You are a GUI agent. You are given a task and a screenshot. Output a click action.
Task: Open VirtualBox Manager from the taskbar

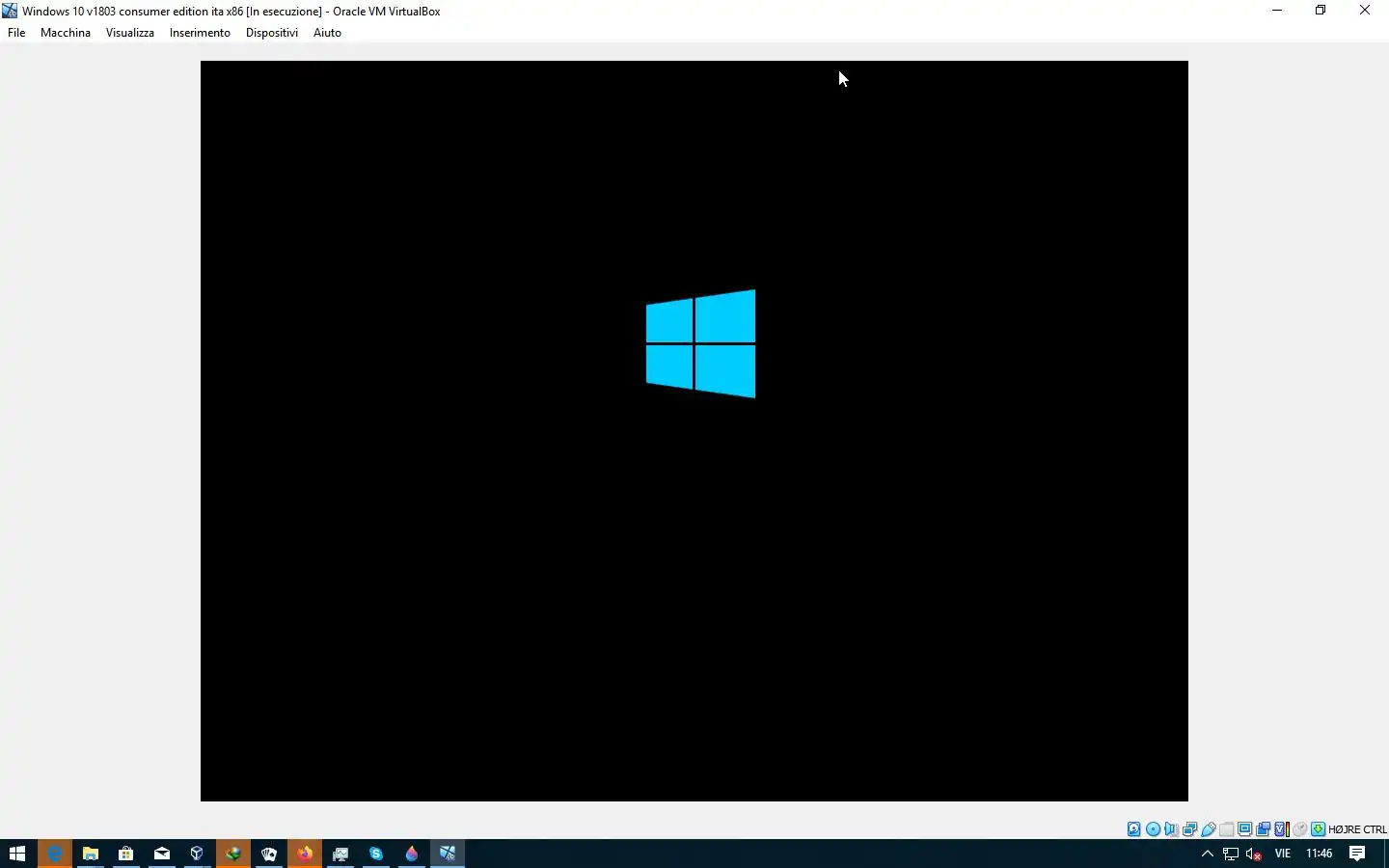click(x=197, y=854)
